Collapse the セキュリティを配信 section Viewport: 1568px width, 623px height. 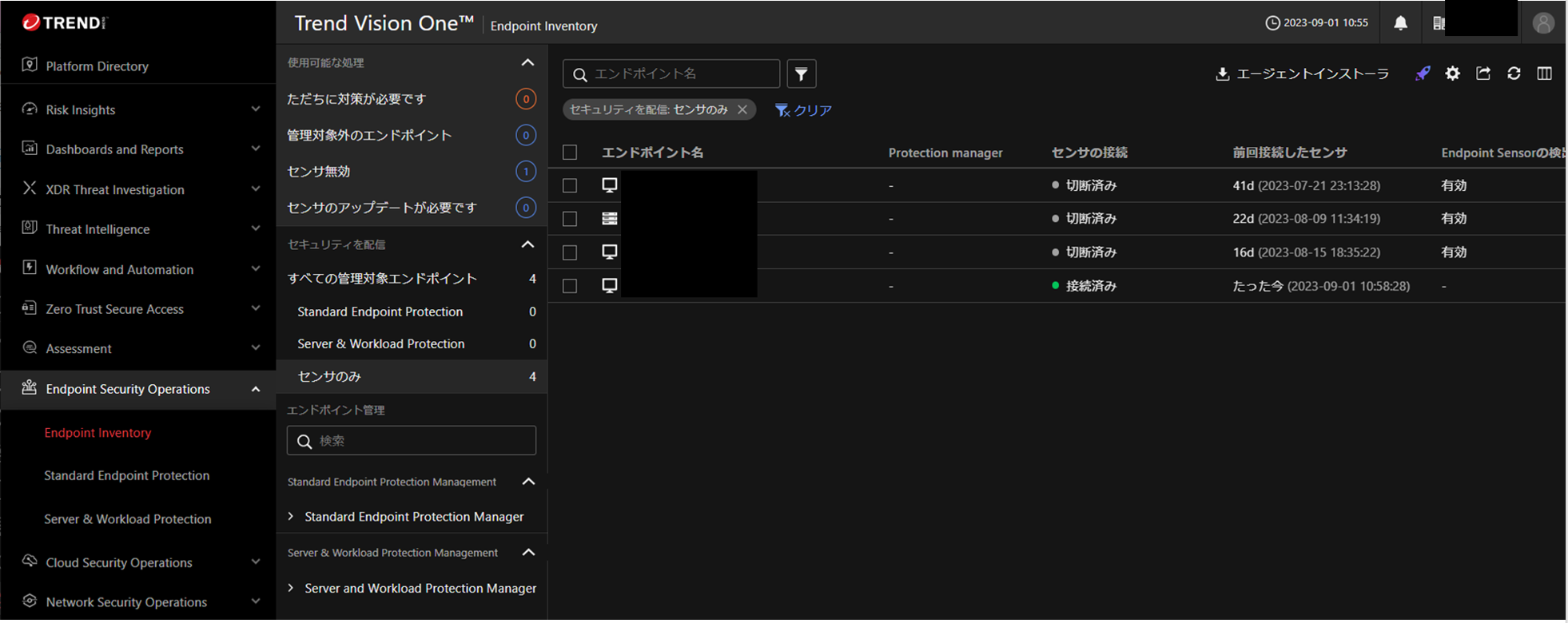pyautogui.click(x=527, y=244)
